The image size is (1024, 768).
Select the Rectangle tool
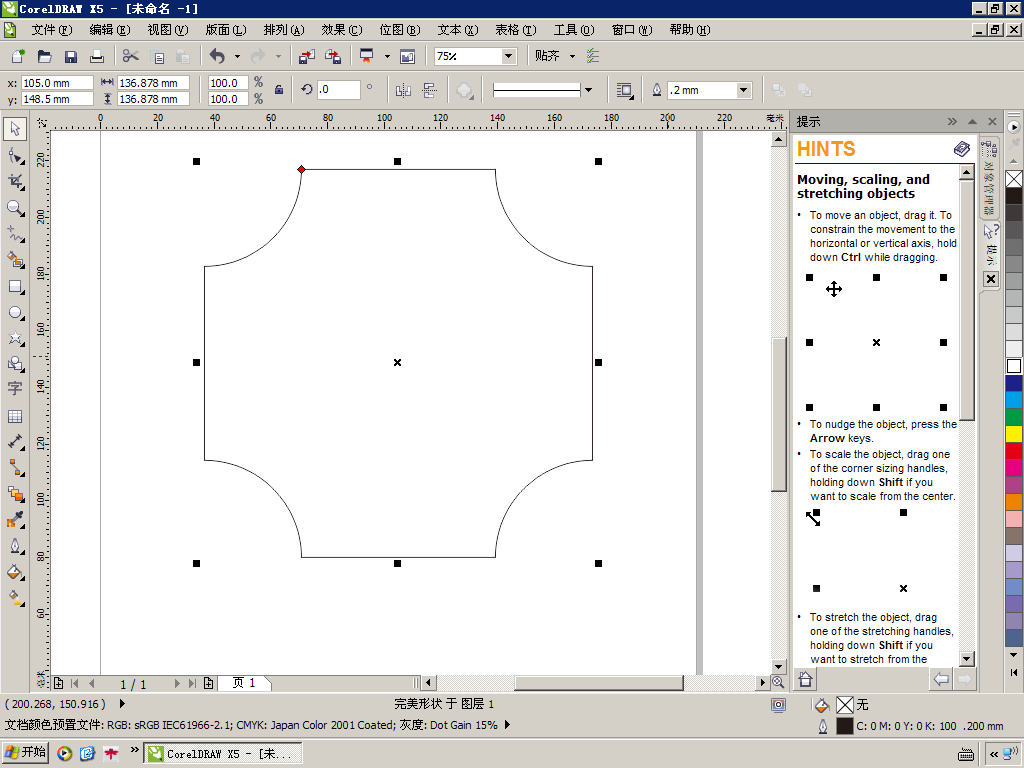coord(15,287)
